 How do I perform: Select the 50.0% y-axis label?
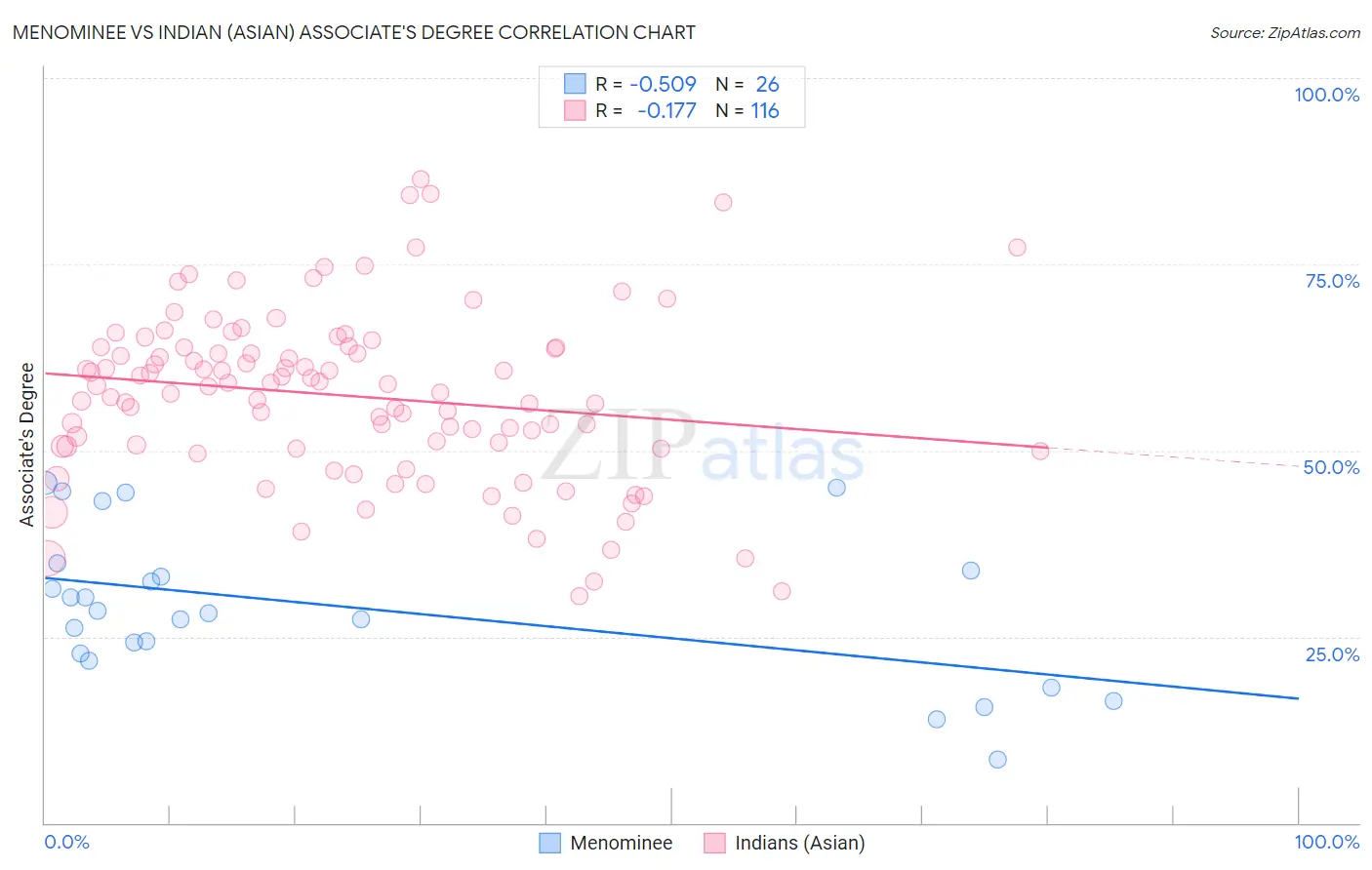tap(1332, 467)
